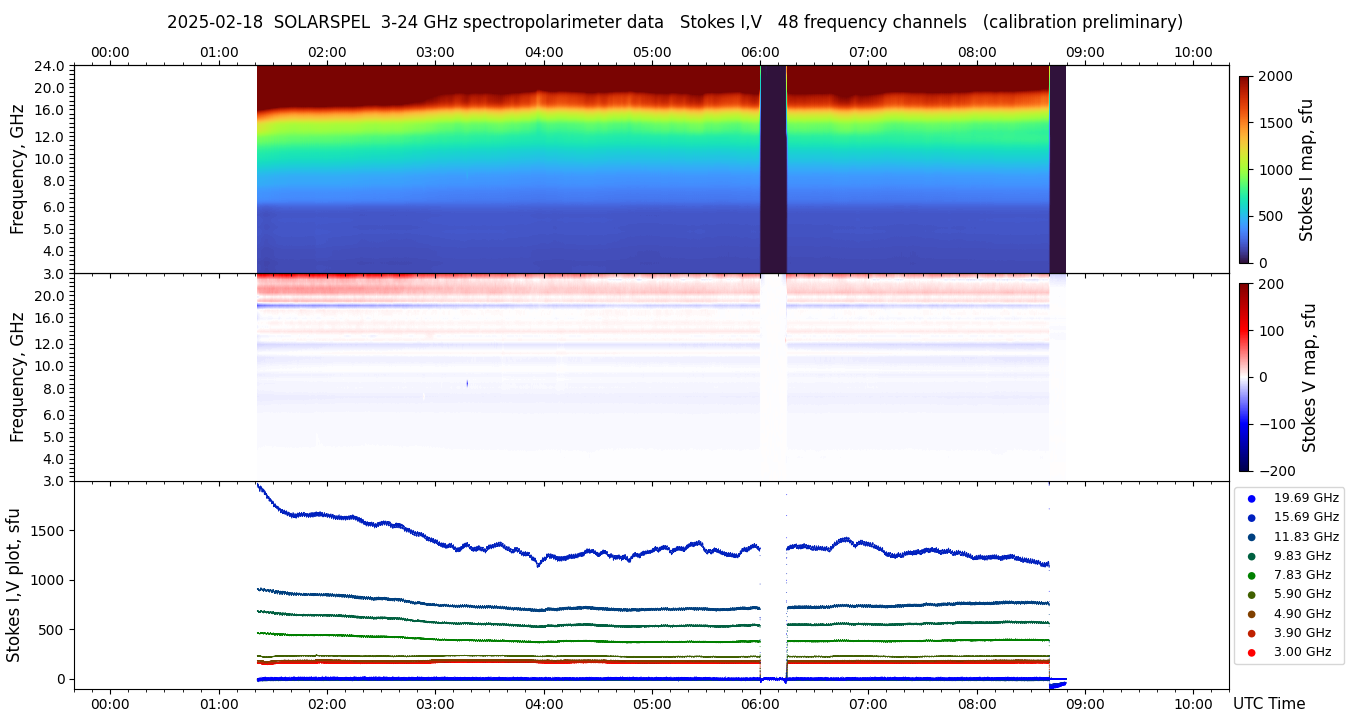Click the "Stokes I map, sfu" colorbar label
The height and width of the screenshot is (725, 1350).
tap(1307, 169)
